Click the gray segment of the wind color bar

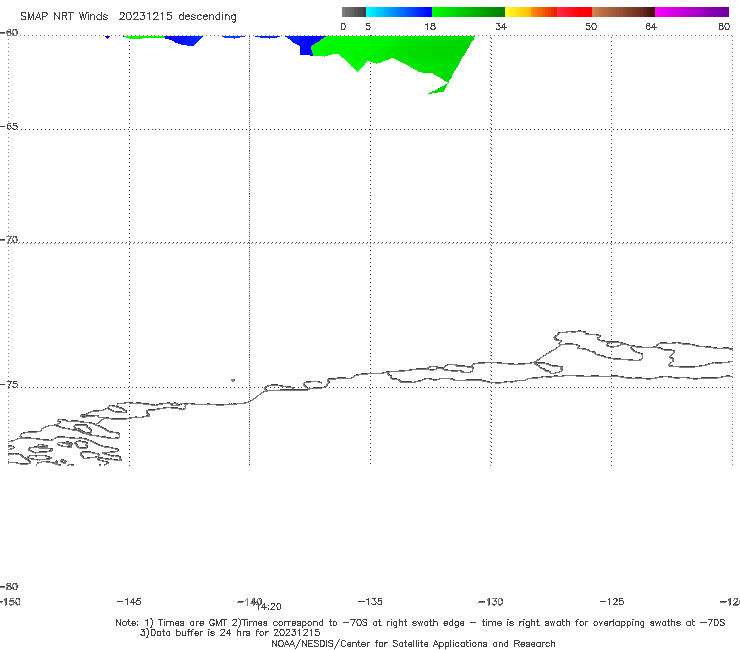[353, 12]
